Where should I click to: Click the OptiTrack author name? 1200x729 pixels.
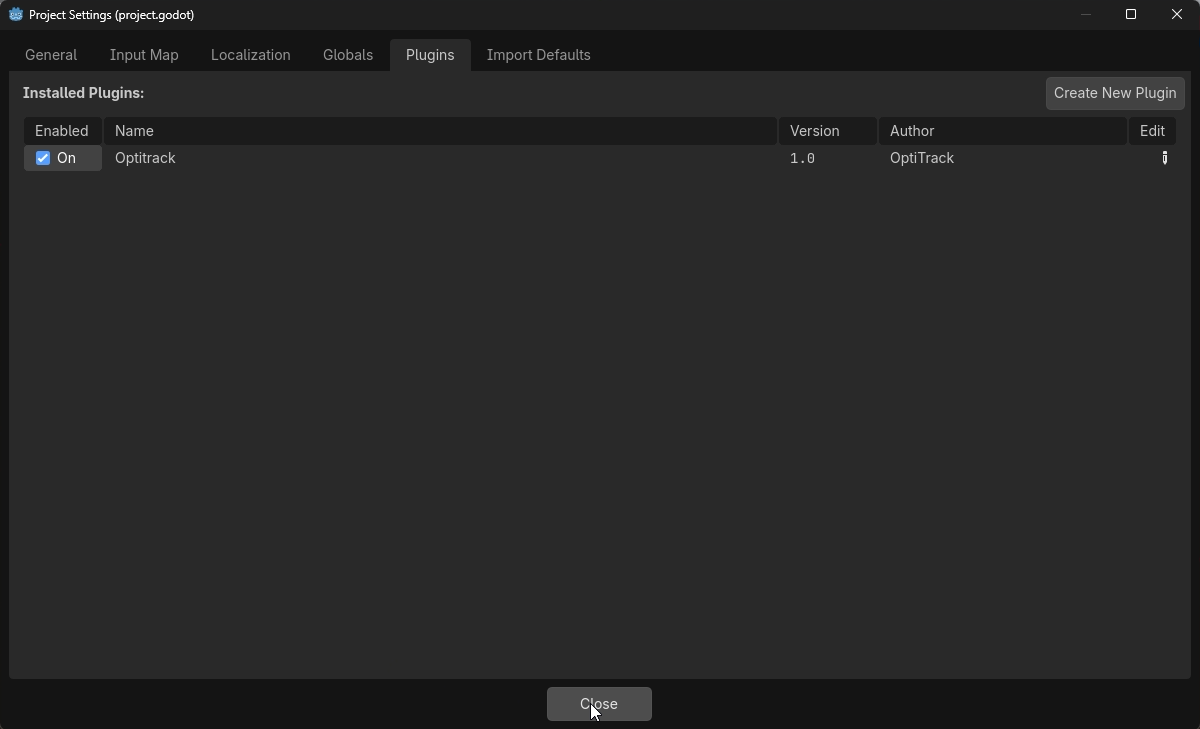(921, 158)
